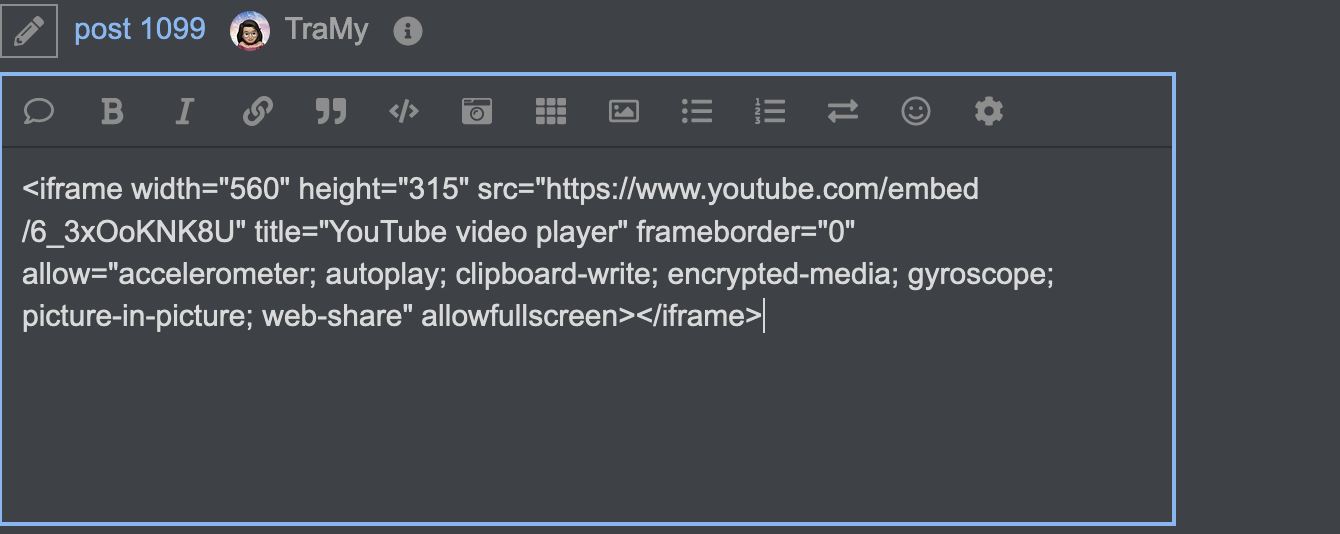This screenshot has height=534, width=1340.
Task: Insert a bulleted list
Action: tap(697, 111)
